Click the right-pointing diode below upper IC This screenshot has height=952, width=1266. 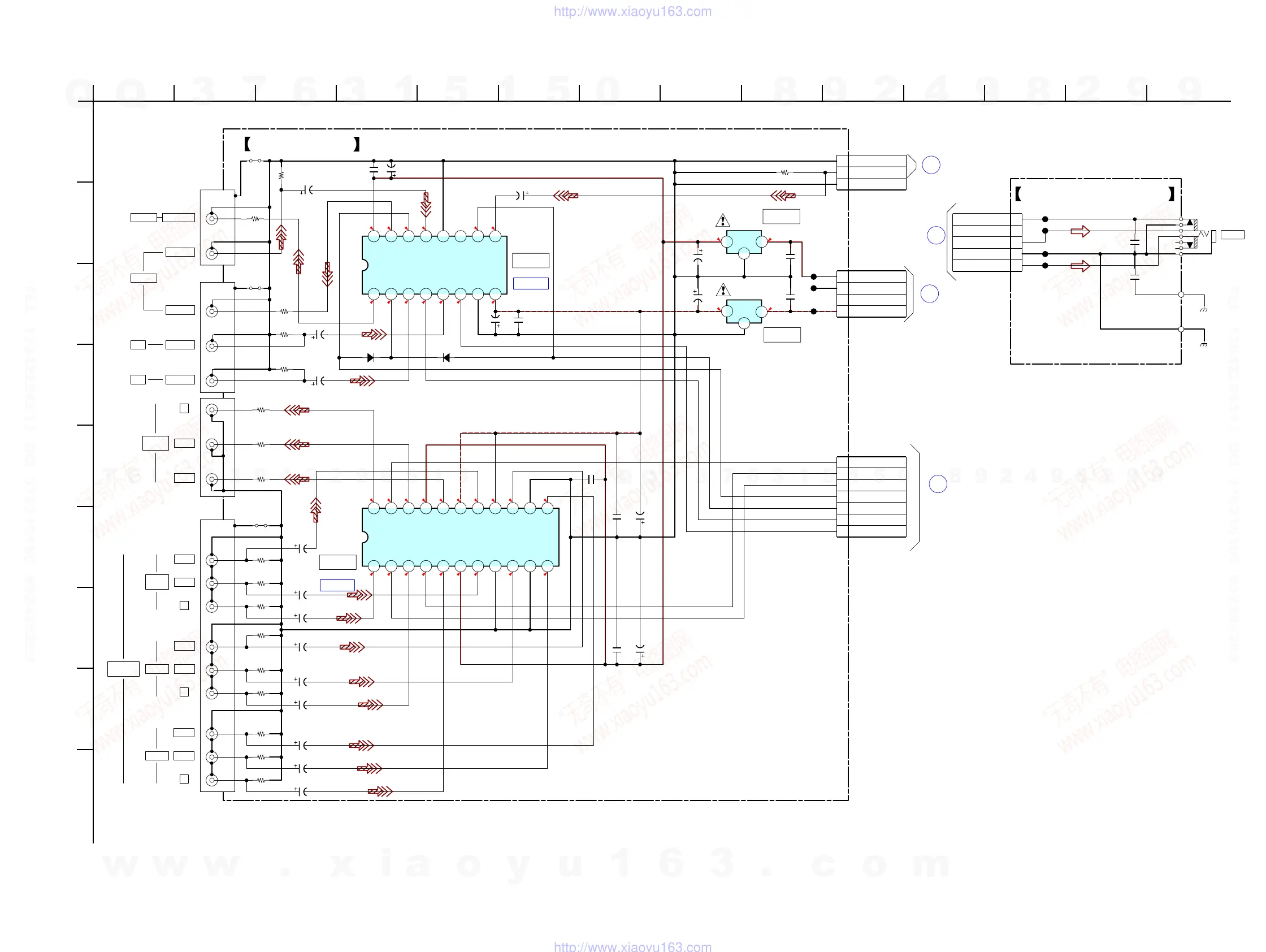370,358
